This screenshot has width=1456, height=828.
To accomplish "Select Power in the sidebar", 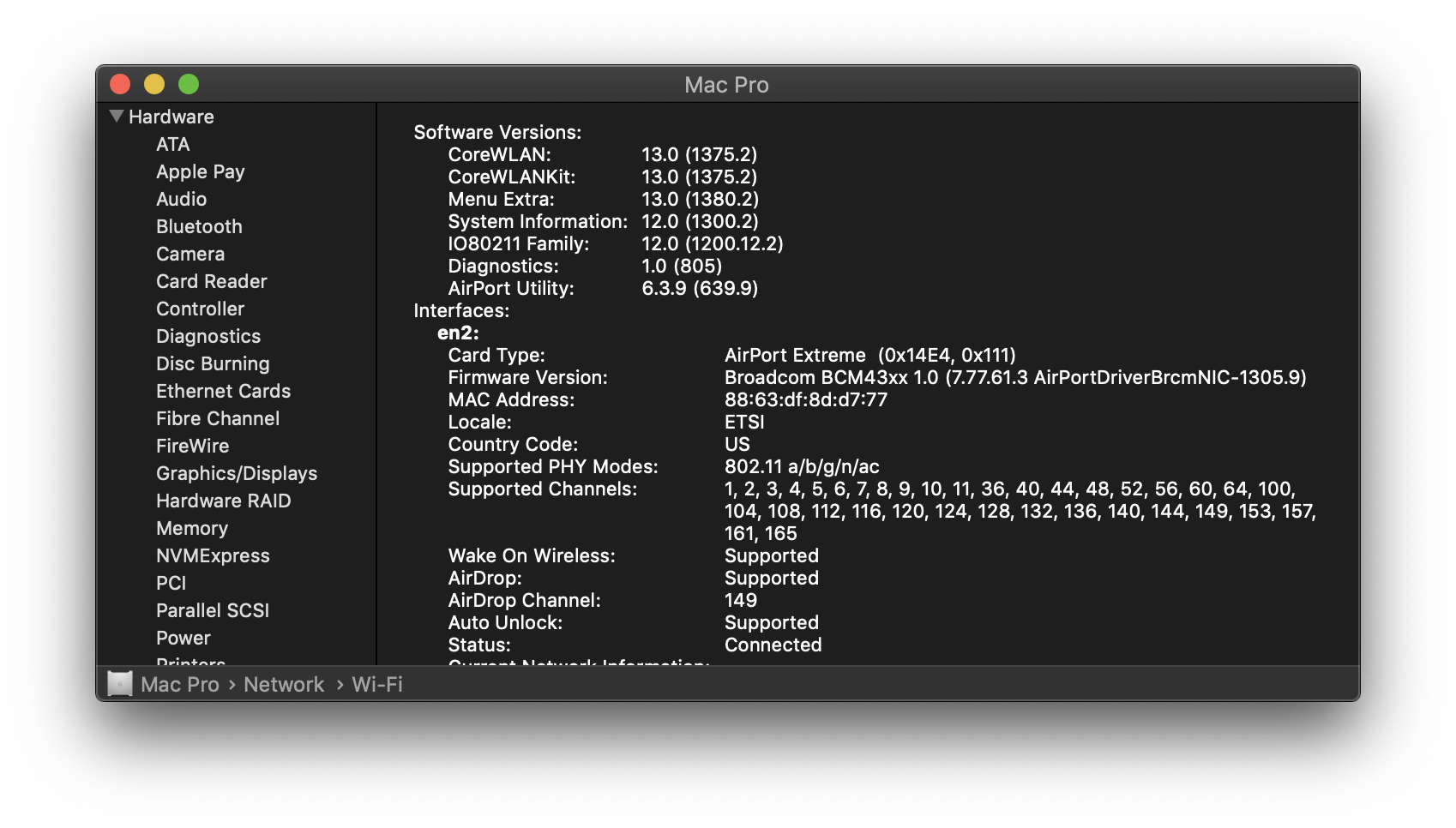I will 184,638.
